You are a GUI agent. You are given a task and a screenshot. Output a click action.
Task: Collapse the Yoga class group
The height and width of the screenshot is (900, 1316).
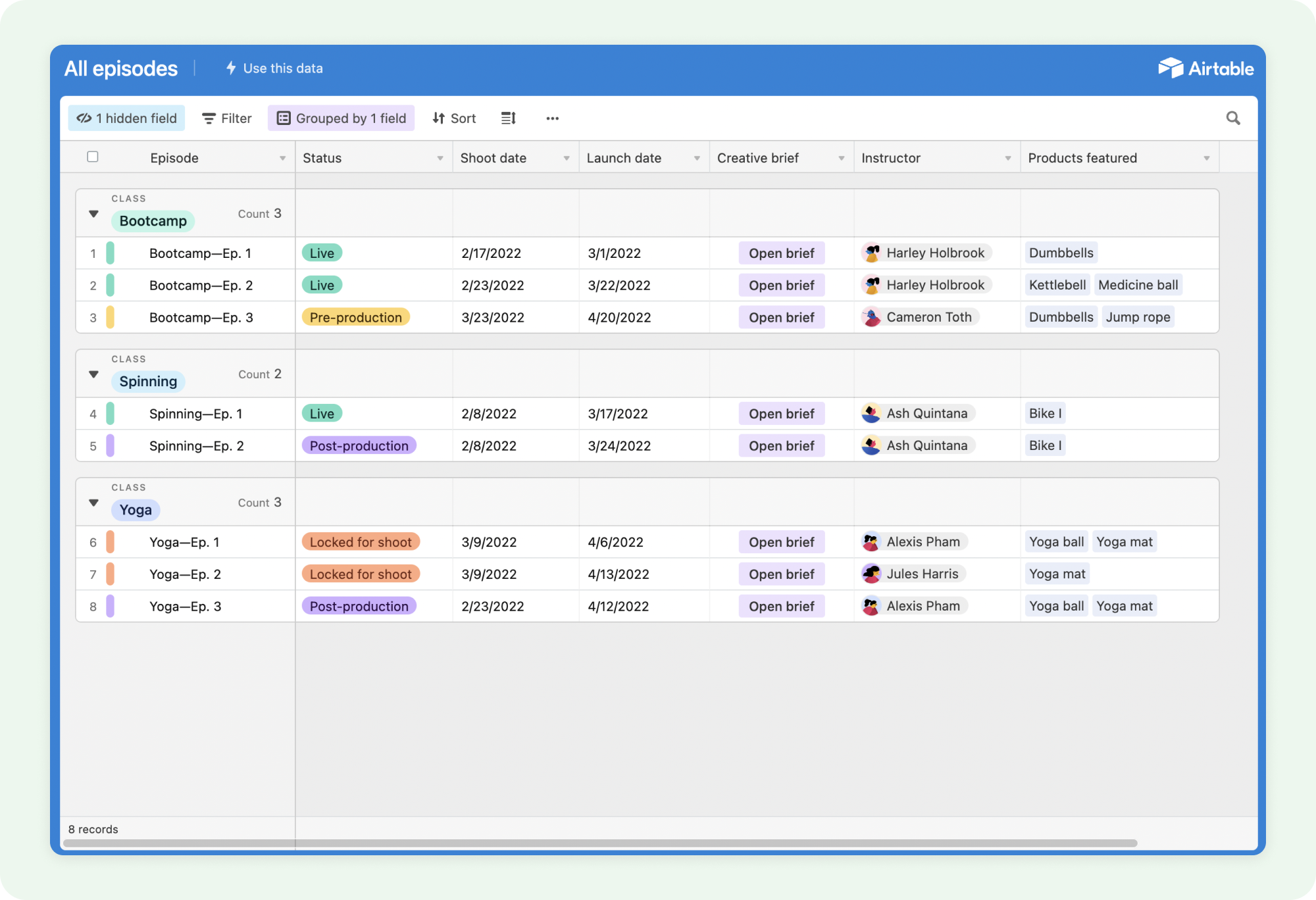click(93, 503)
